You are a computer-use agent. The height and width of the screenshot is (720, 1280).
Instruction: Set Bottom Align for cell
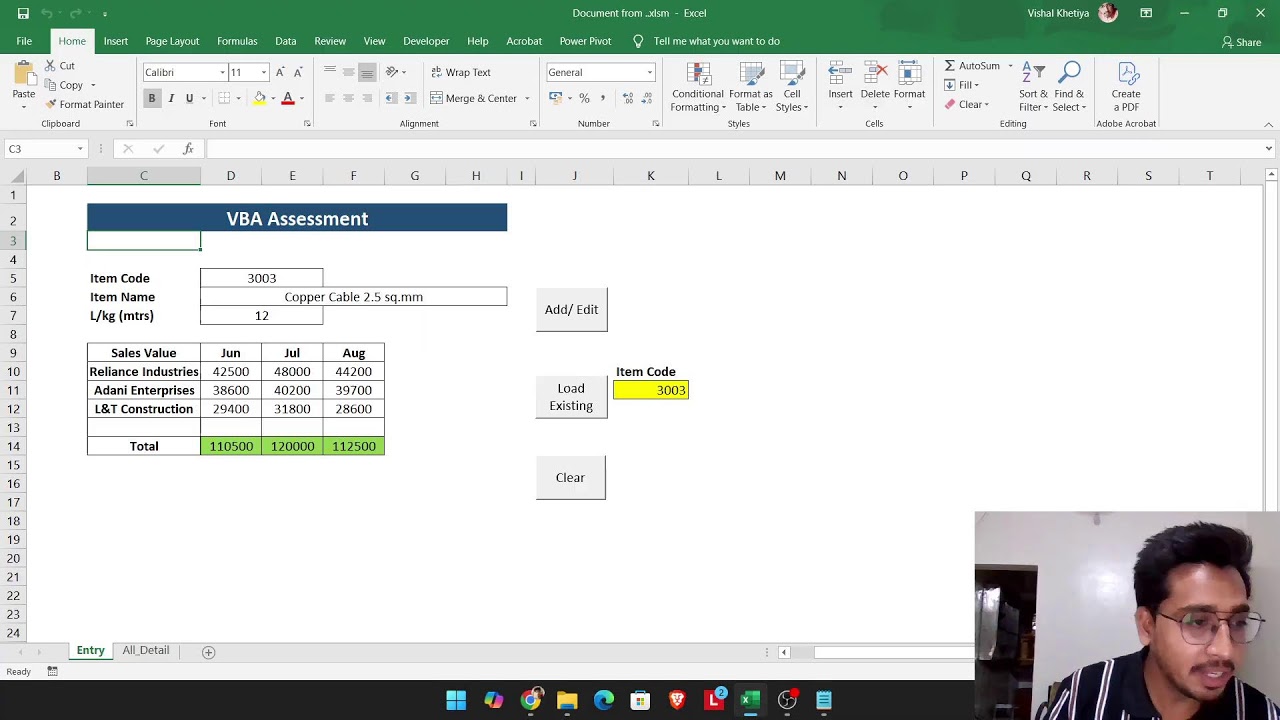pos(367,72)
